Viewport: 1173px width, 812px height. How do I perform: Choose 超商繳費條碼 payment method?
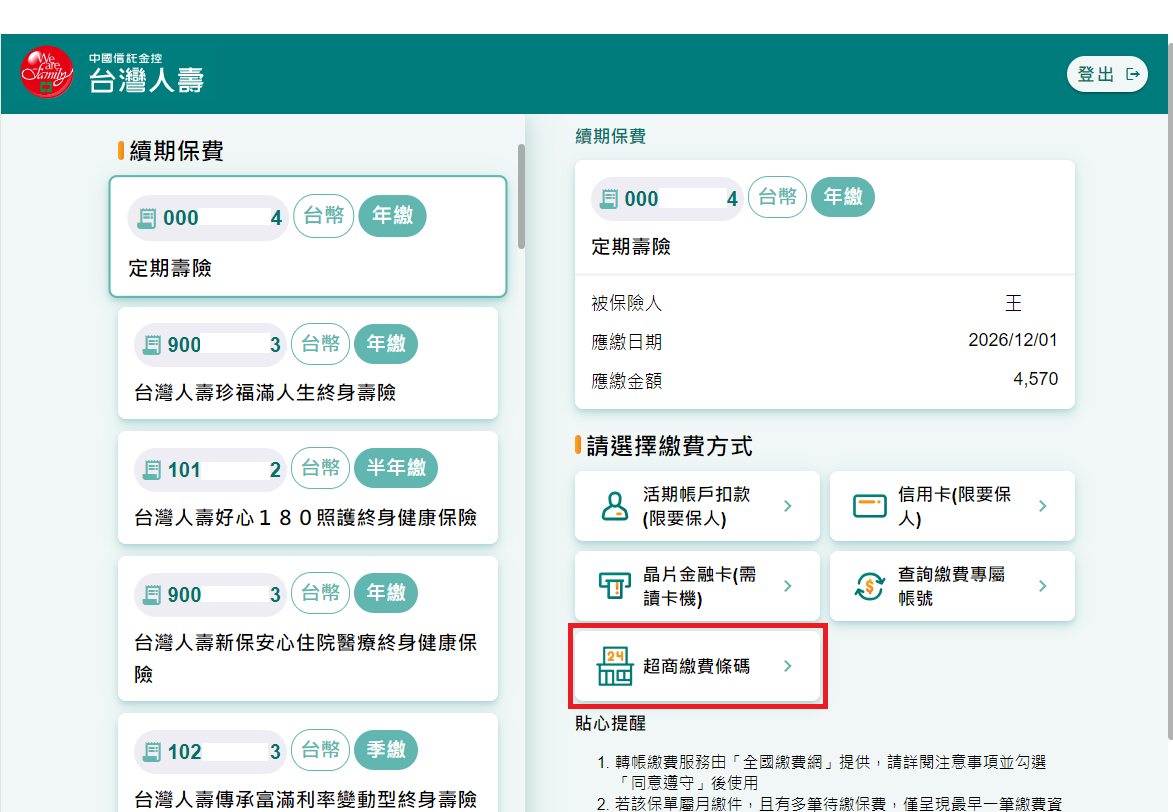tap(697, 666)
